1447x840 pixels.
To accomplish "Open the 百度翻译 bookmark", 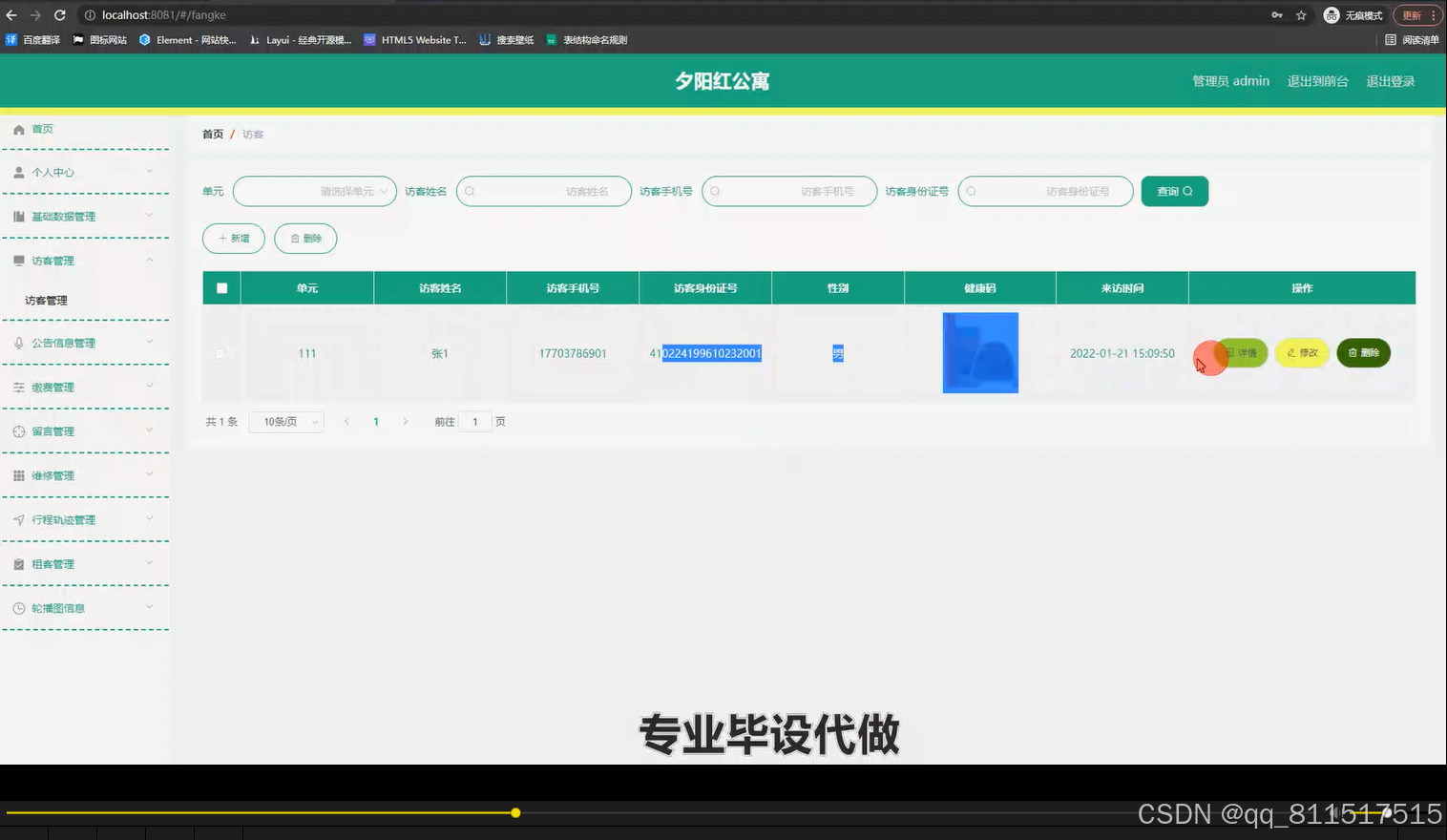I will coord(33,40).
